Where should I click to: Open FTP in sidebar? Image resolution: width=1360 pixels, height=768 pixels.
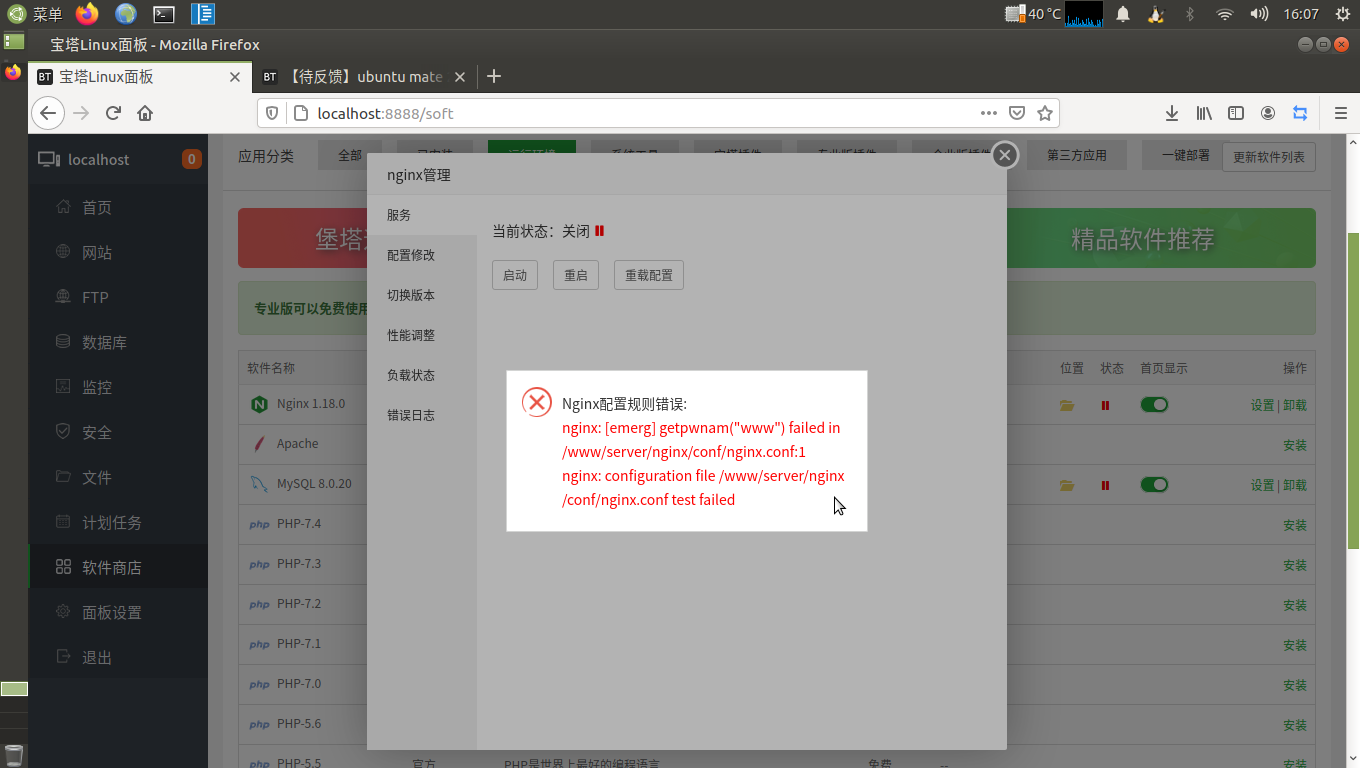118,297
